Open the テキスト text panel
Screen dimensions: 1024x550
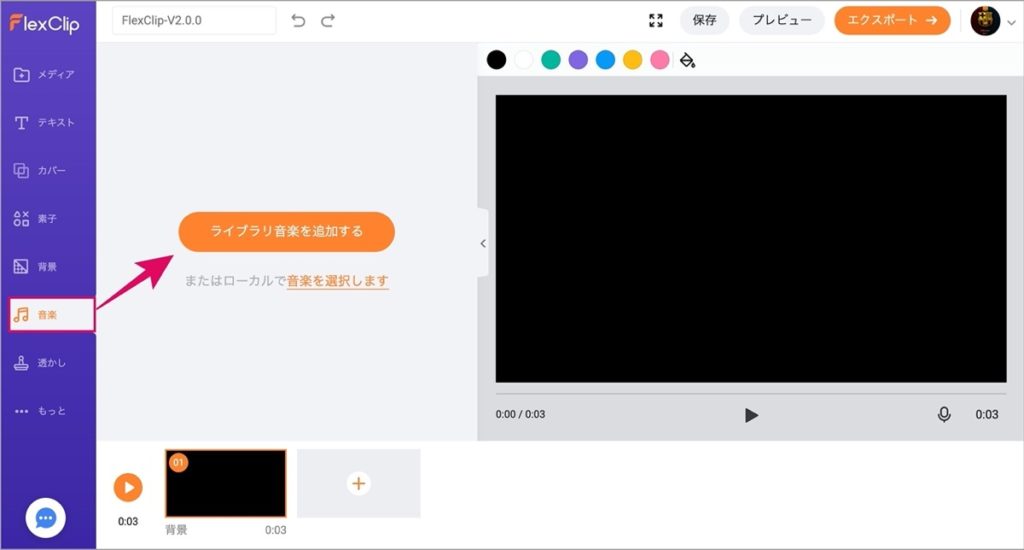44,123
